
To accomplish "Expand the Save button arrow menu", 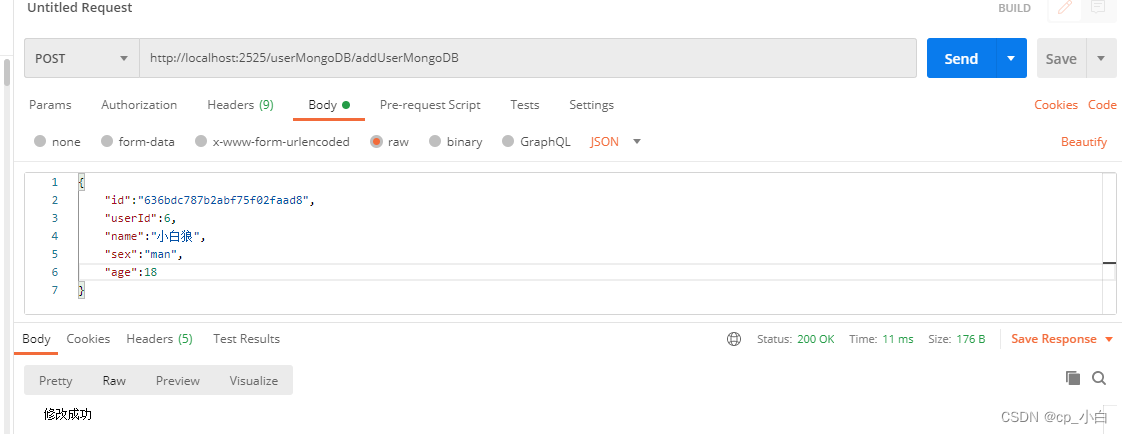I will (1101, 58).
